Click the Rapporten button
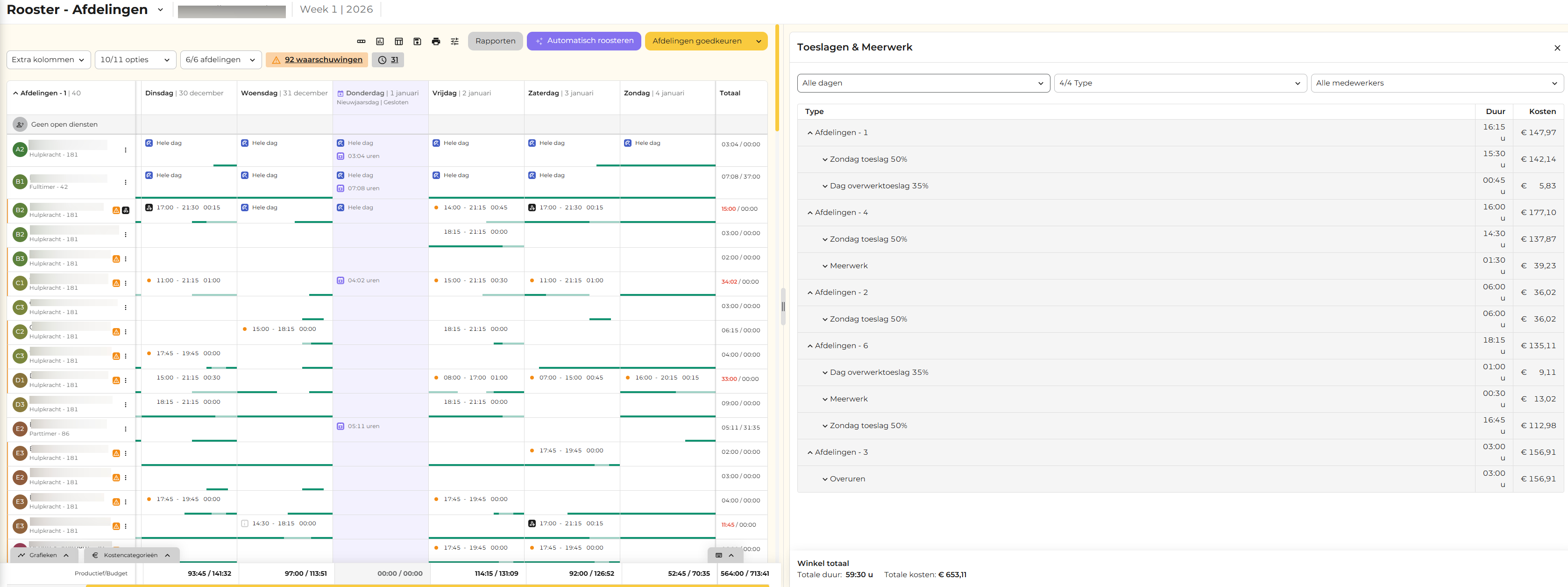Screen dimensions: 1568x587 click(495, 41)
